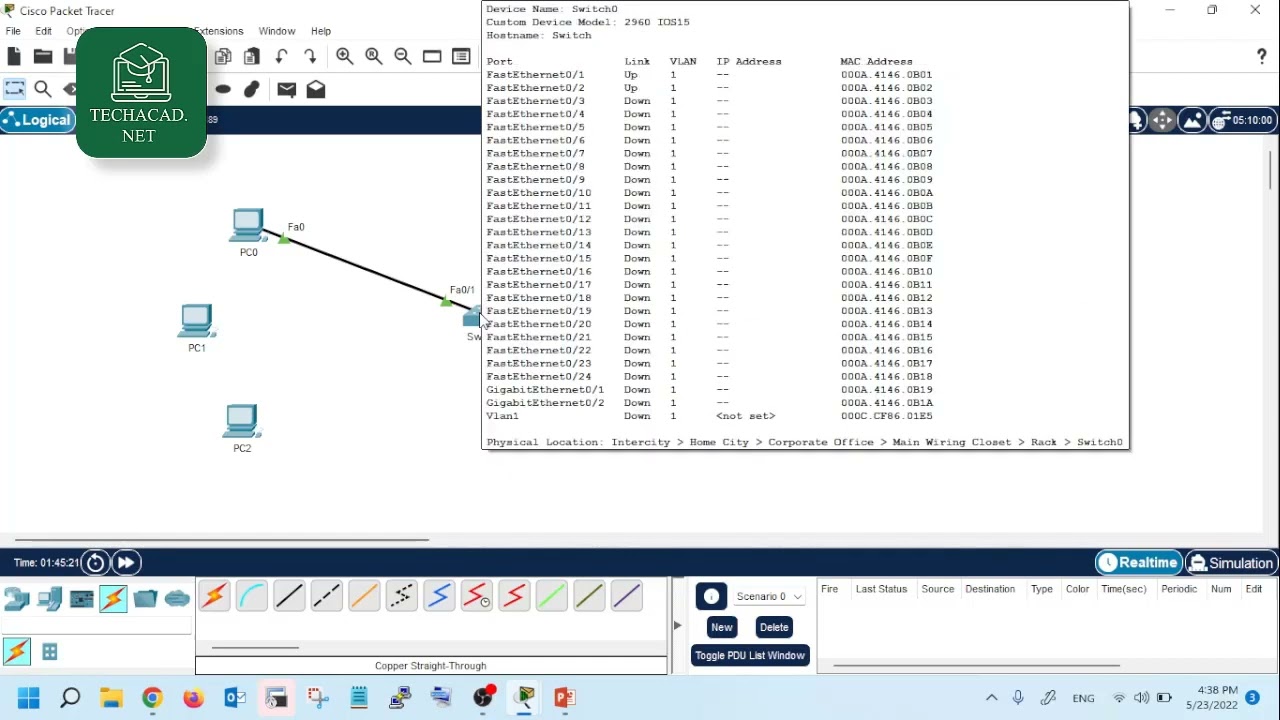Pick the dashed Copper Cross-Over cable

point(326,597)
